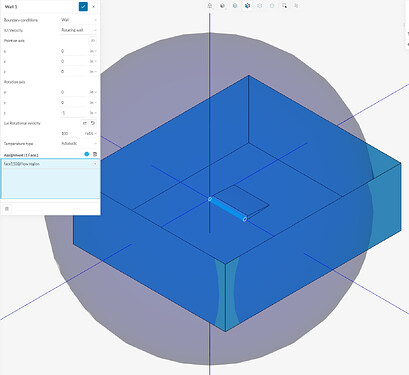Image resolution: width=409 pixels, height=375 pixels.
Task: Click the home view icon in viewer toolbar
Action: [x=210, y=6]
